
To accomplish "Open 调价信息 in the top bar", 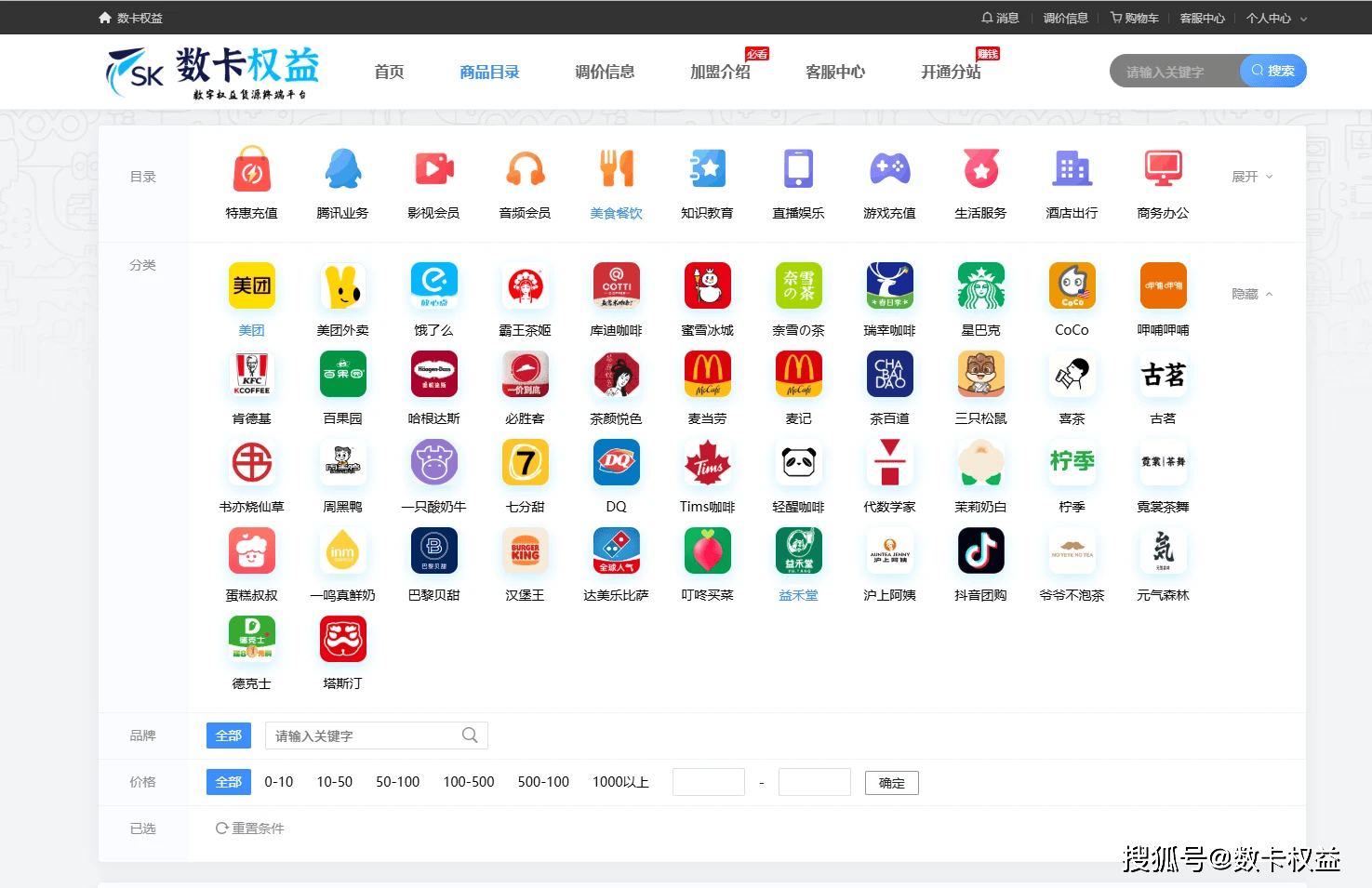I will (x=1065, y=18).
